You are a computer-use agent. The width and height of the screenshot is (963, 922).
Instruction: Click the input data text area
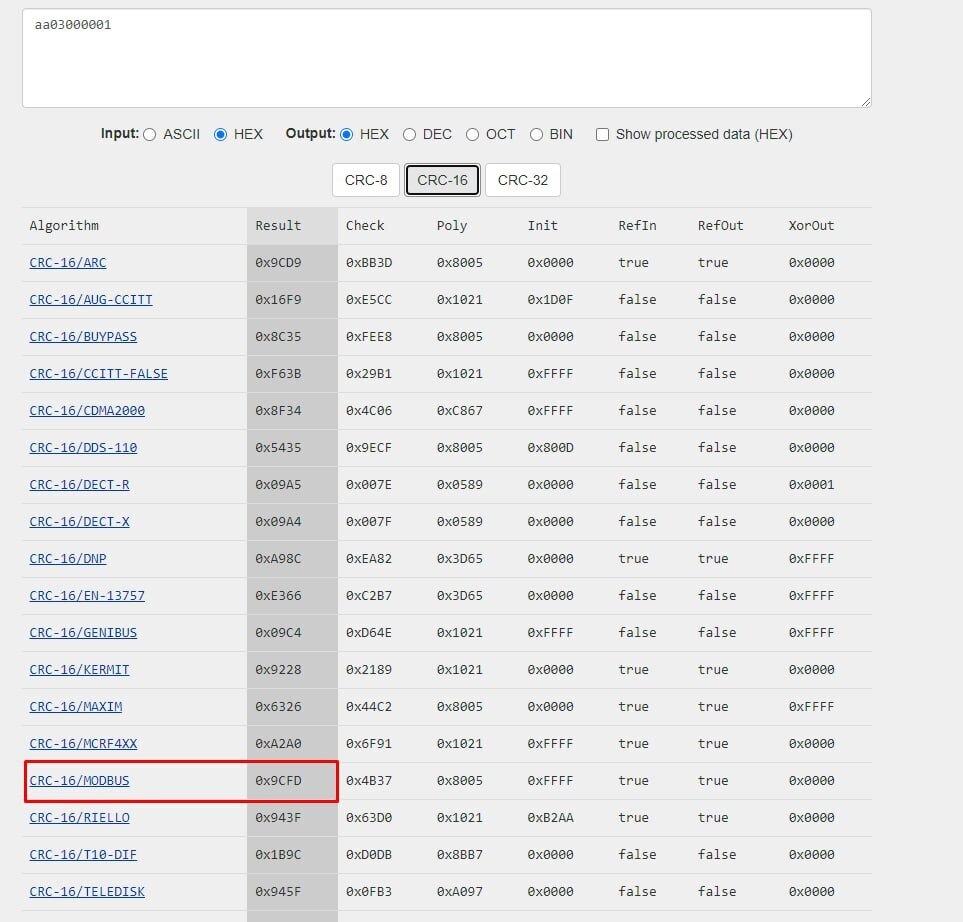tap(446, 58)
